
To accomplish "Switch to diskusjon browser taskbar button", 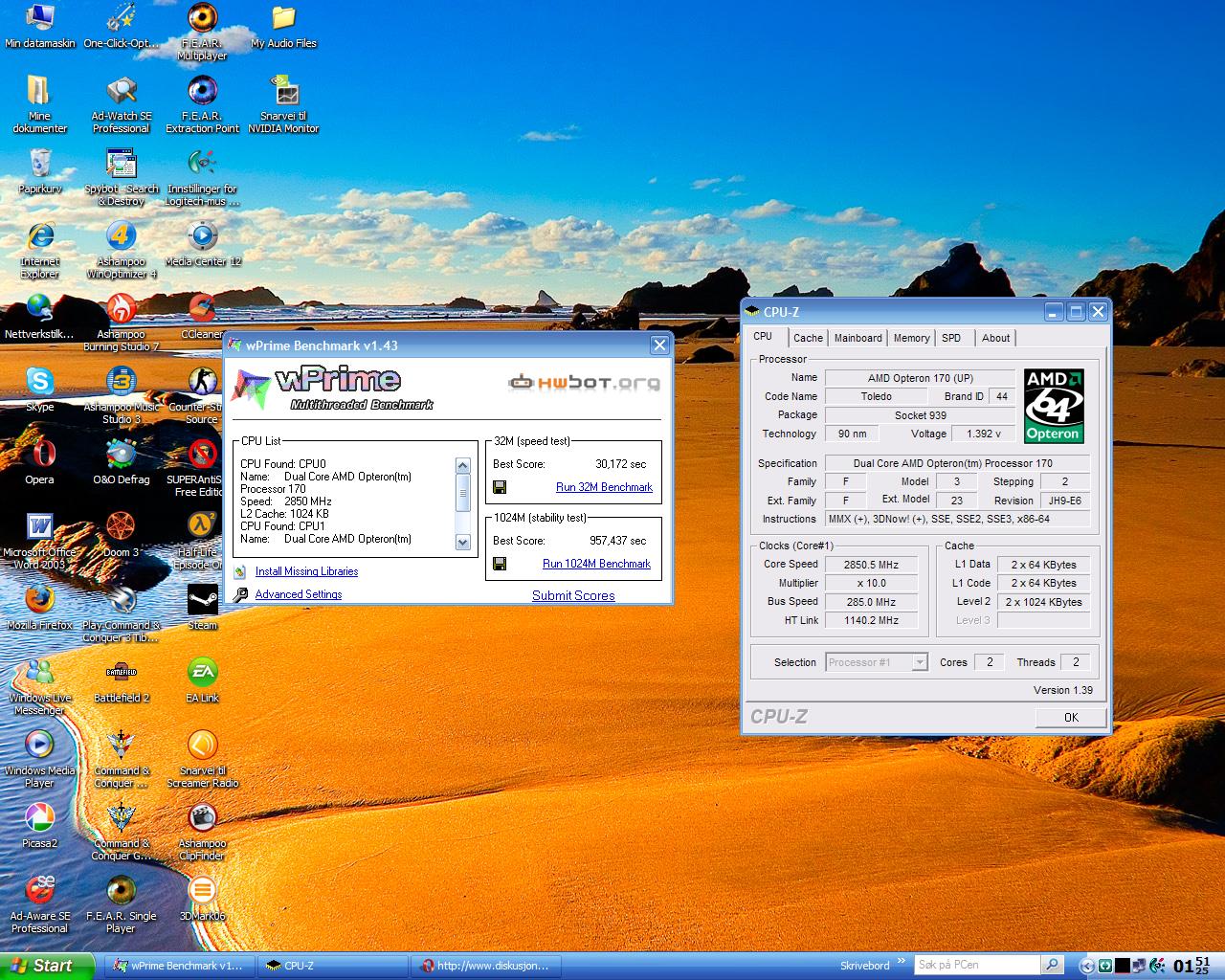I will coord(487,966).
